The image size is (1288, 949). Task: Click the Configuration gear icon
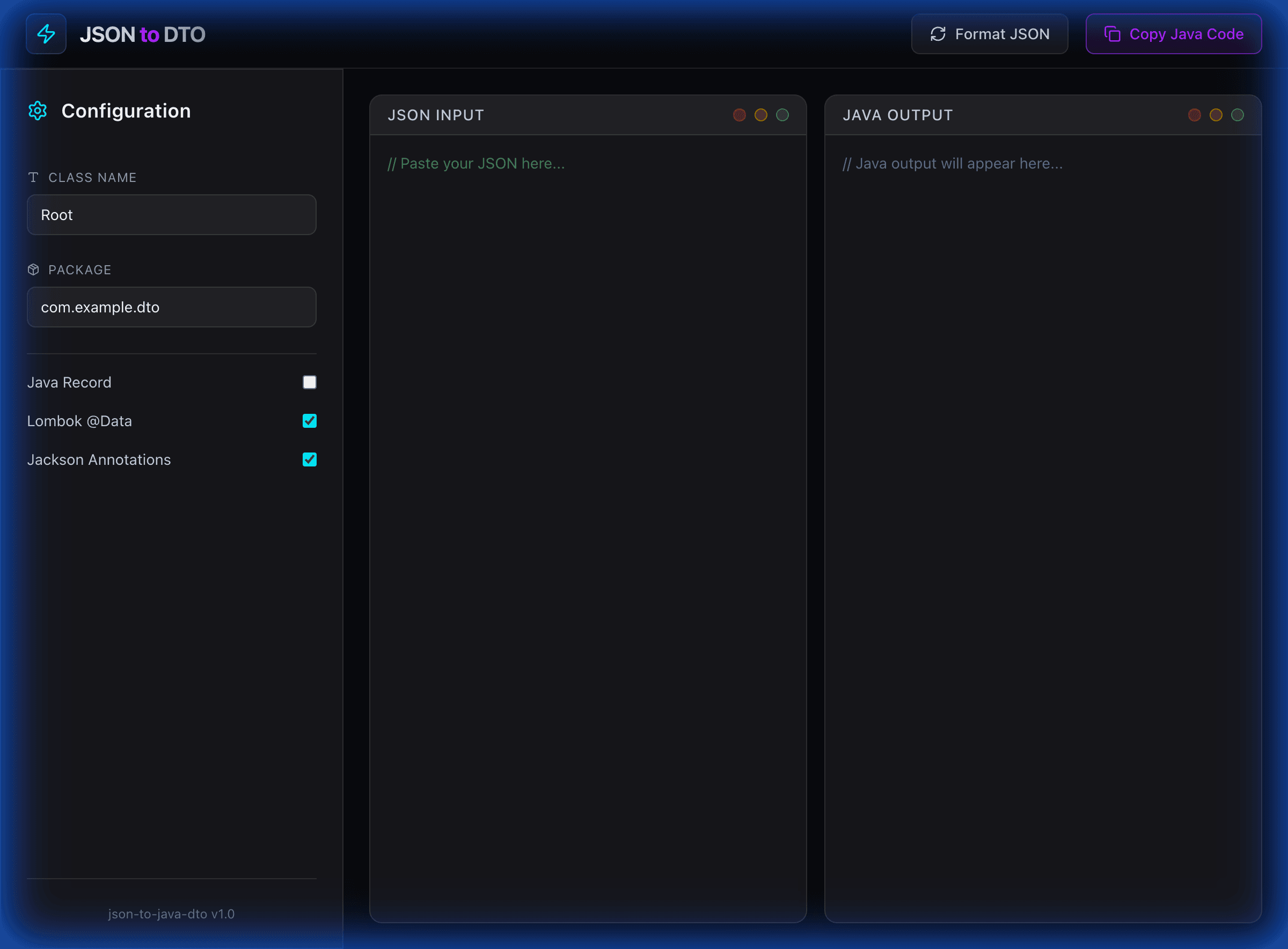pos(36,110)
